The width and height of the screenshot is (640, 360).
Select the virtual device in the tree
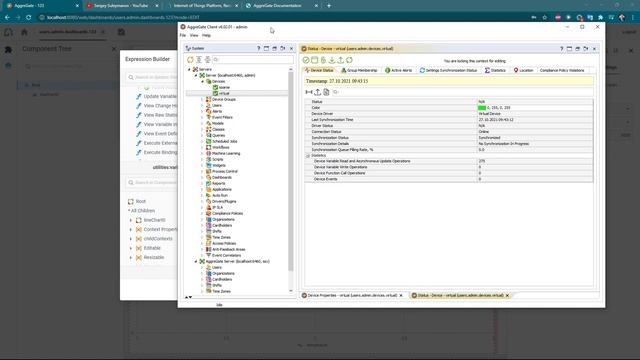click(x=224, y=93)
